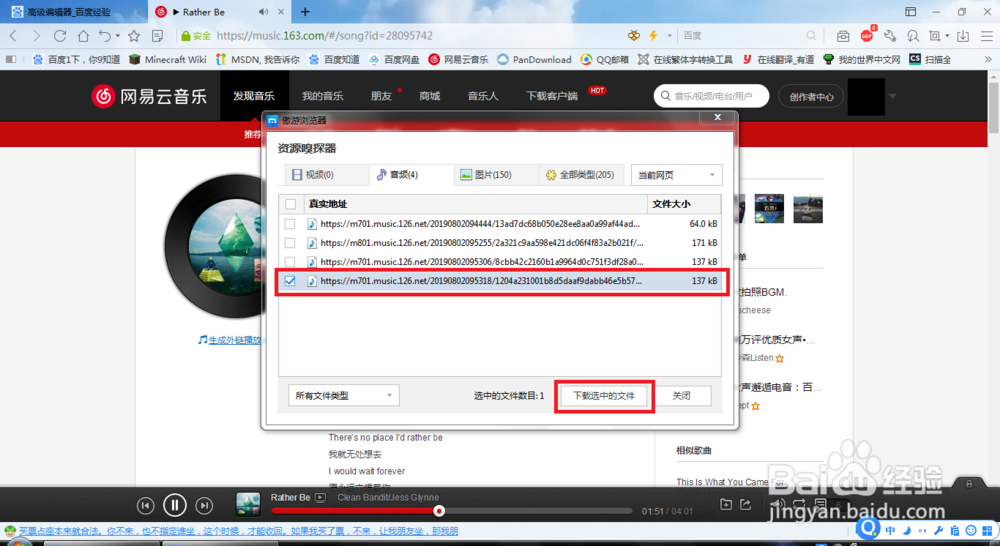Mute the Rather Be tab speaker icon

click(x=263, y=11)
